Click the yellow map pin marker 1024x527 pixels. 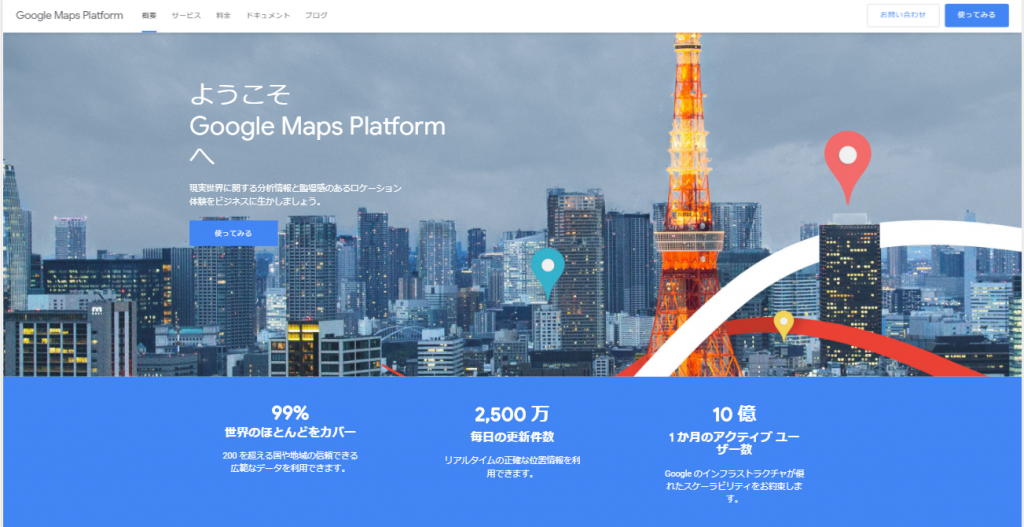coord(783,325)
